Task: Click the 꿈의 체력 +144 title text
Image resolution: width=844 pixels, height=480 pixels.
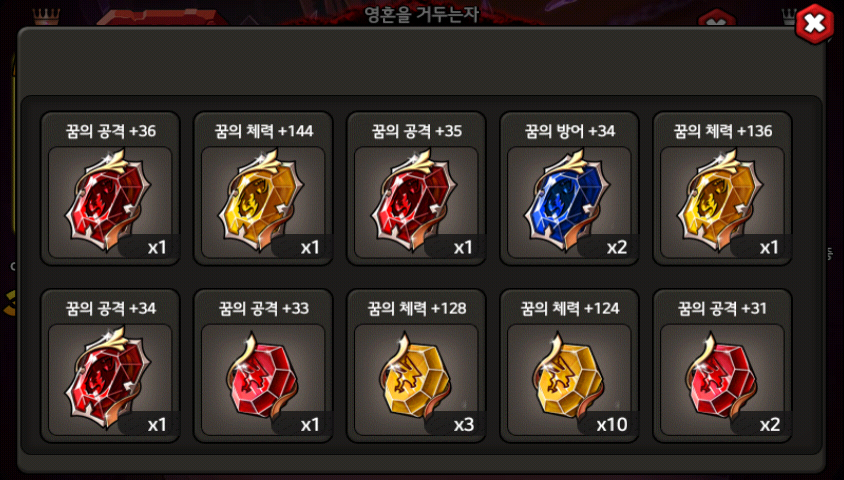Action: (x=264, y=131)
